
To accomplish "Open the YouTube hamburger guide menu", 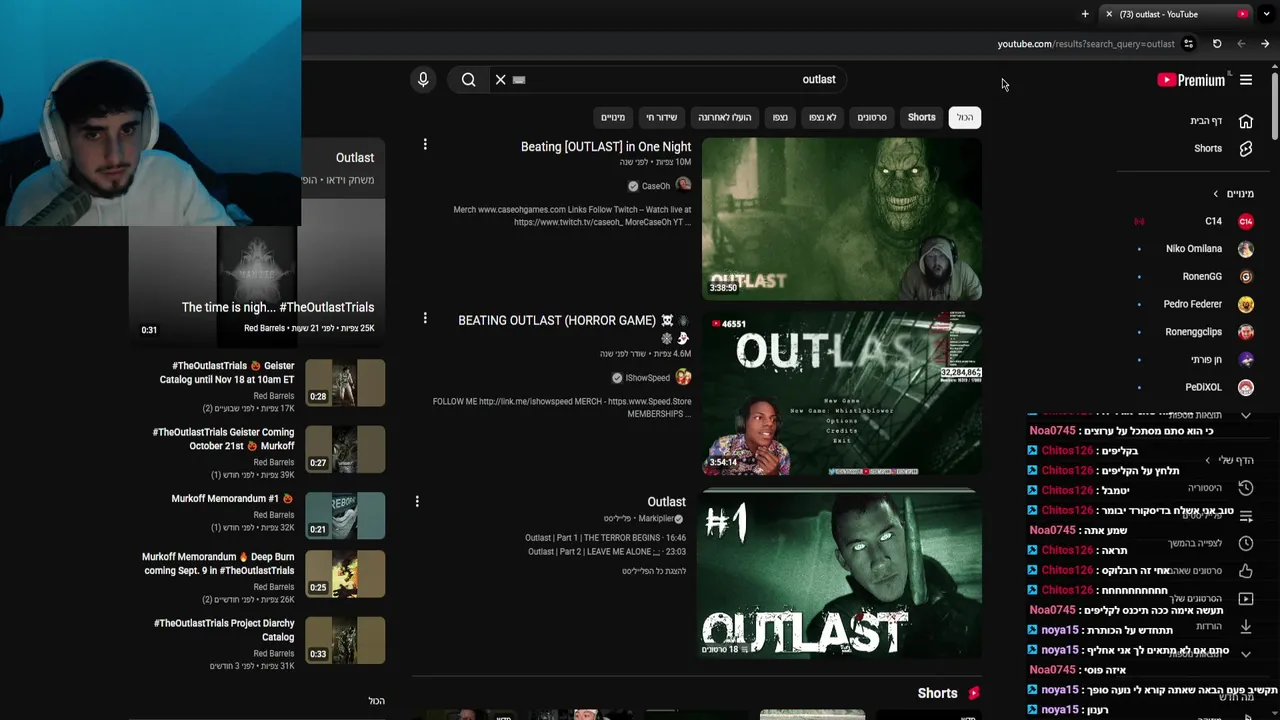I will coord(1246,80).
